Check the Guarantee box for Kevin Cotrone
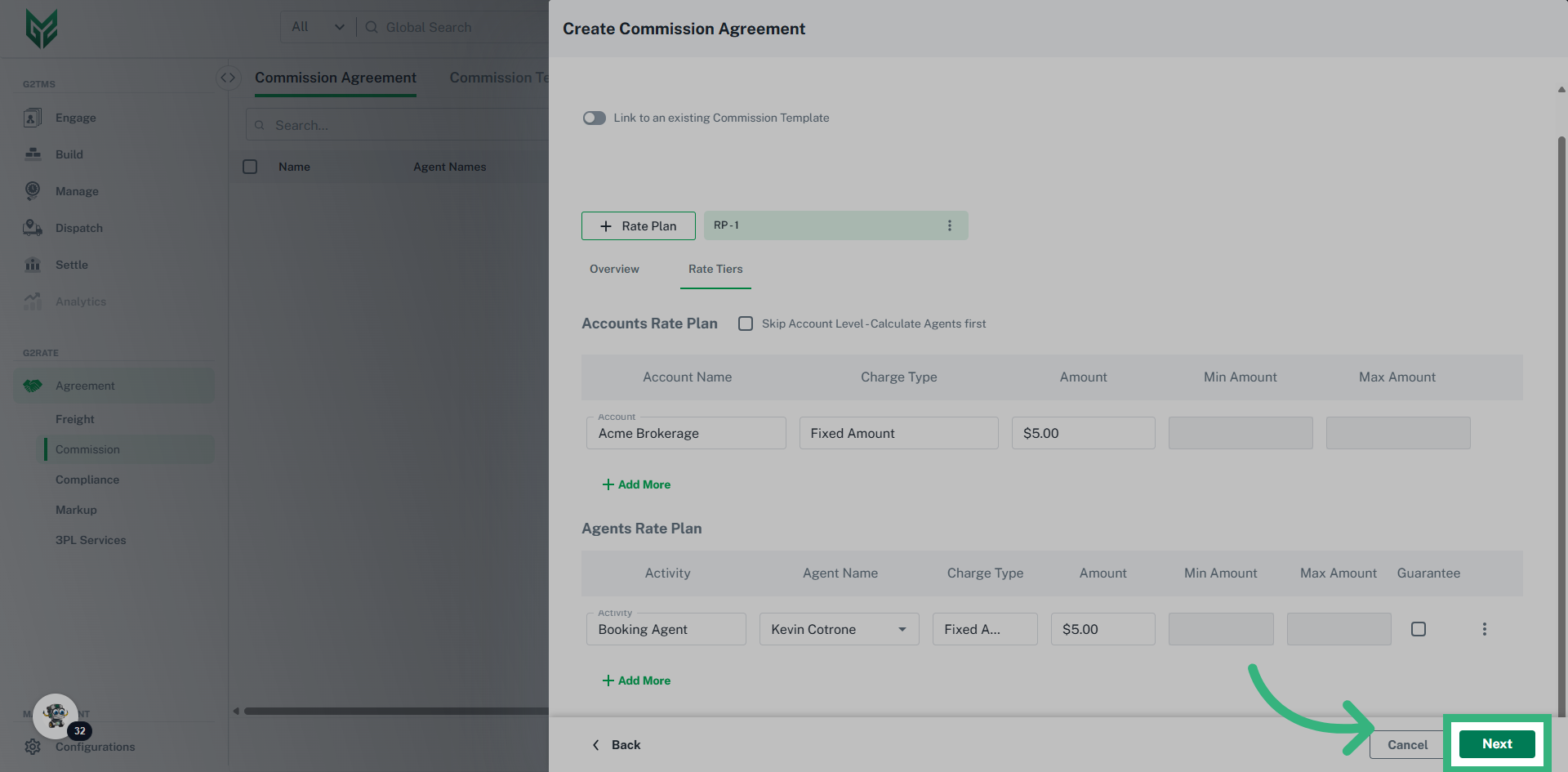 click(x=1419, y=629)
